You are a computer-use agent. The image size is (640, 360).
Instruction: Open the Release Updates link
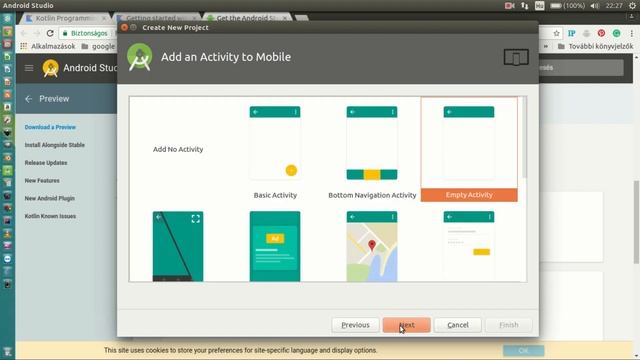click(46, 163)
